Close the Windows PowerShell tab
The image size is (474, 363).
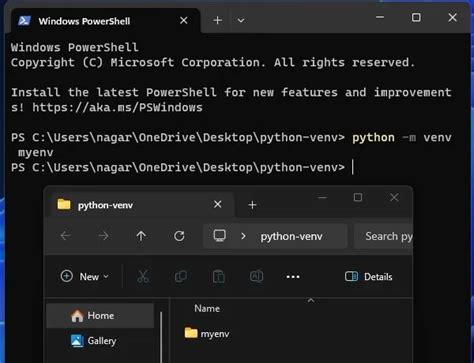tap(183, 21)
